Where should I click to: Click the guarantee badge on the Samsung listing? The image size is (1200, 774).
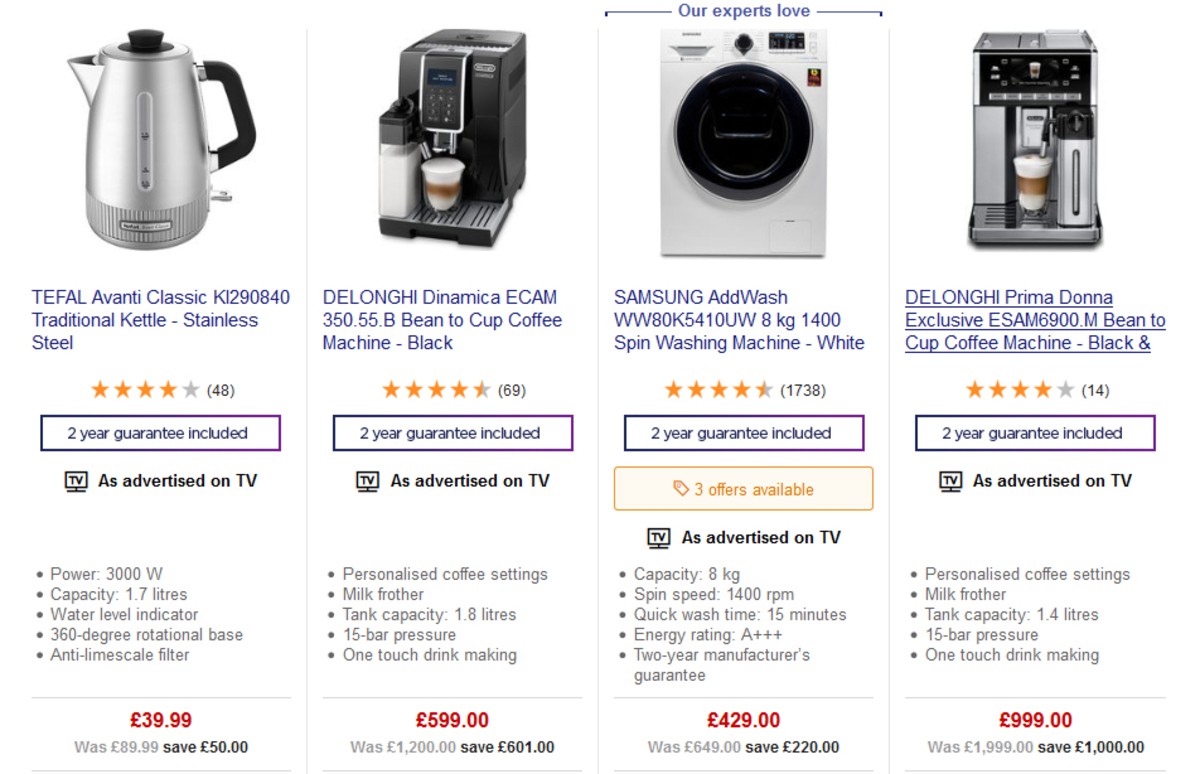point(742,432)
